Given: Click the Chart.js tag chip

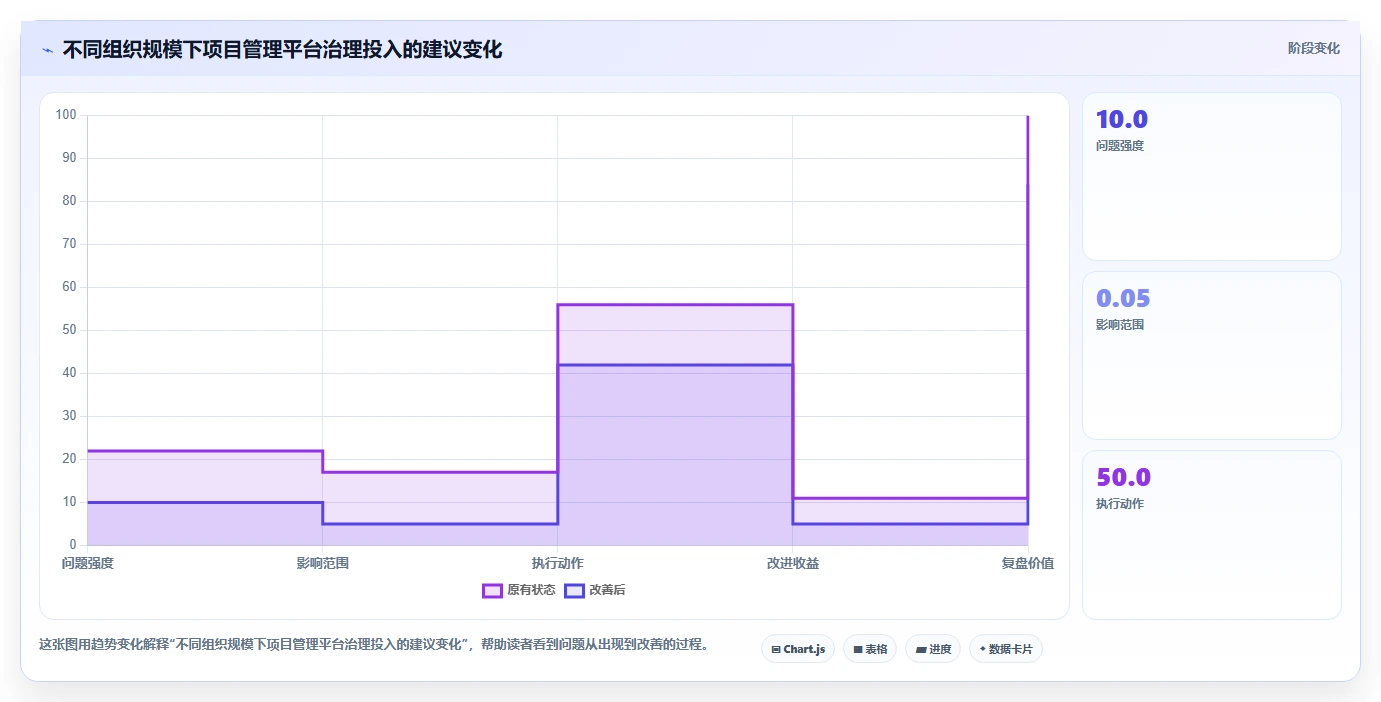Looking at the screenshot, I should (798, 649).
